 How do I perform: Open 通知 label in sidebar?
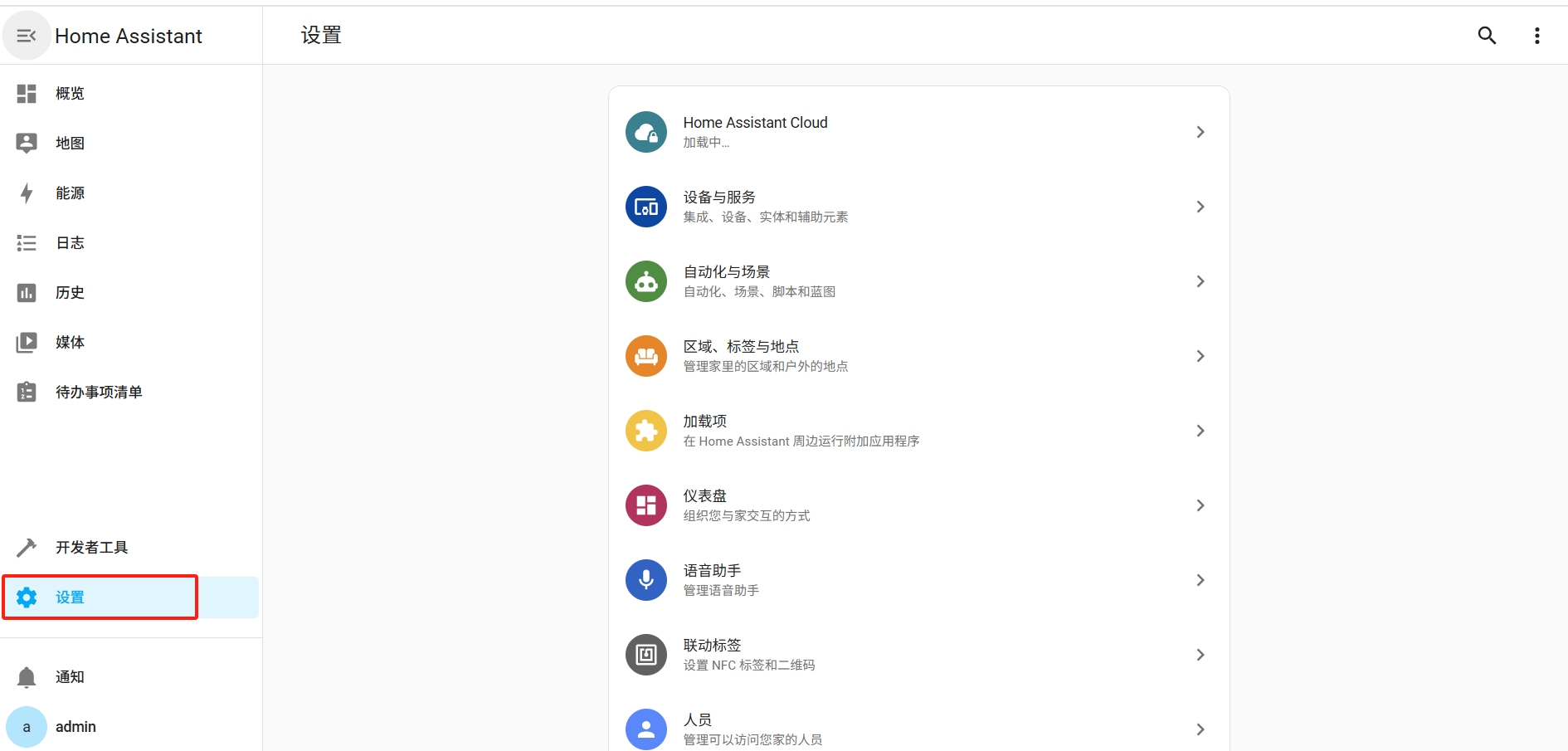(x=70, y=677)
